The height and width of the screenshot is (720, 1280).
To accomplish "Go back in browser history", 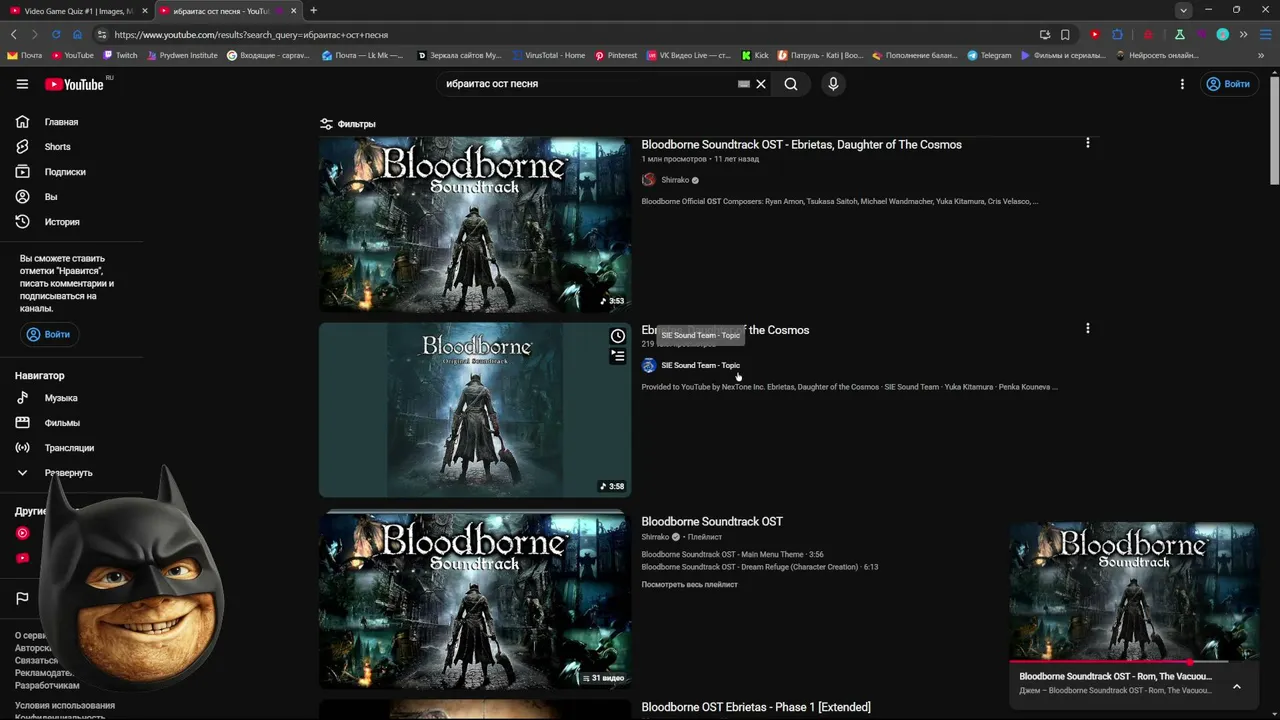I will (x=13, y=35).
